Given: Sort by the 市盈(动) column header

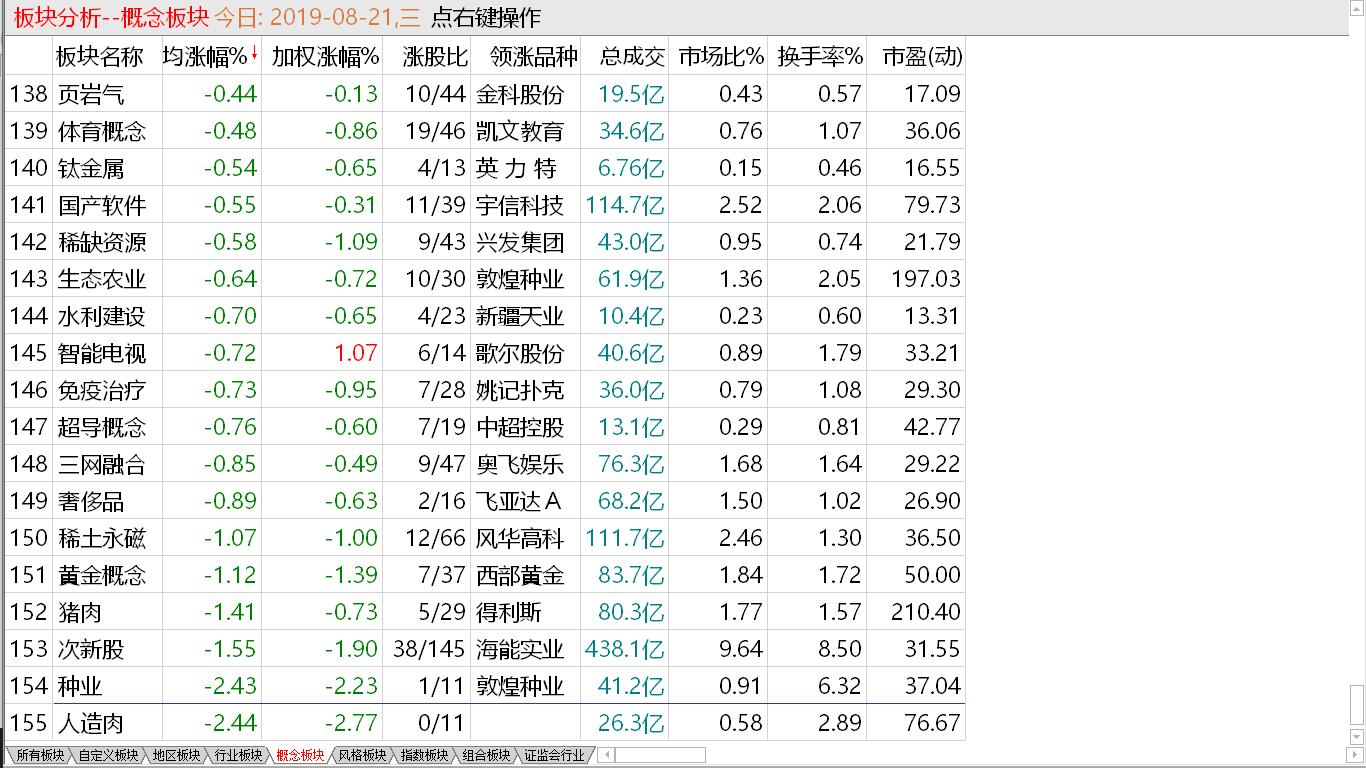Looking at the screenshot, I should click(x=922, y=57).
